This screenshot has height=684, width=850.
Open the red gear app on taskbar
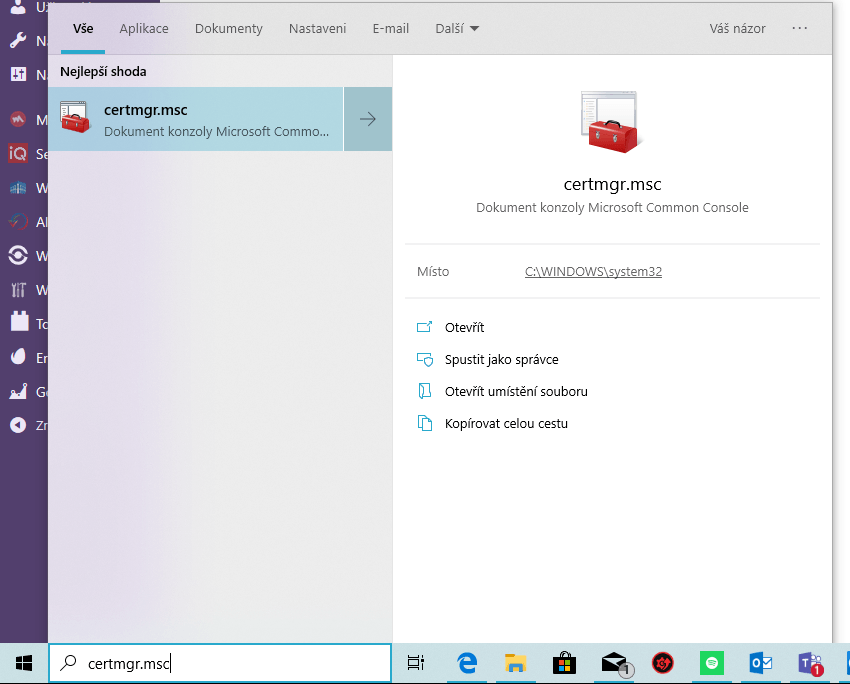662,663
